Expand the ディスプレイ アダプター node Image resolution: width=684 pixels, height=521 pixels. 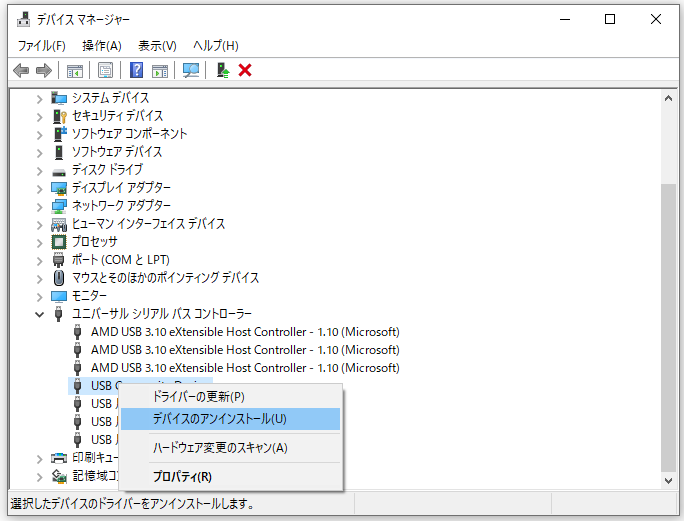[x=40, y=189]
